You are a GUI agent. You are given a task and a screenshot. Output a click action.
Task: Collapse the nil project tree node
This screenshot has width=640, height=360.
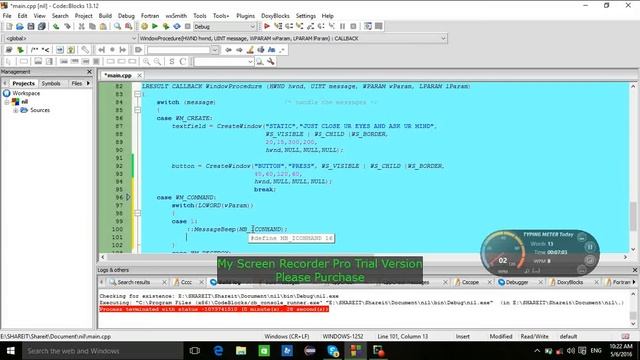[x=7, y=102]
